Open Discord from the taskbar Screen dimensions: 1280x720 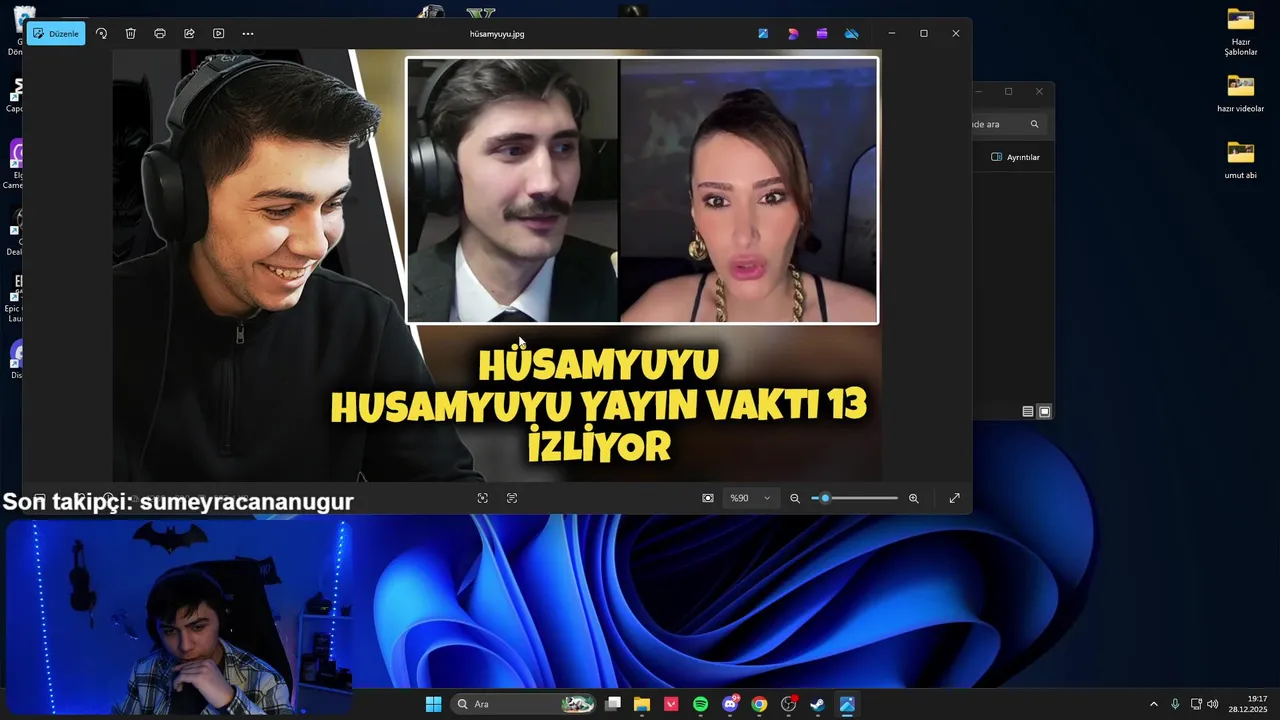pyautogui.click(x=730, y=704)
